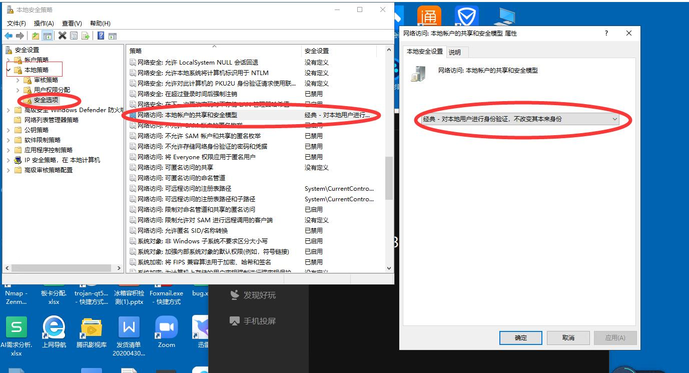The height and width of the screenshot is (373, 689).
Task: Expand the IP 安全策略 tree node
Action: pos(8,160)
